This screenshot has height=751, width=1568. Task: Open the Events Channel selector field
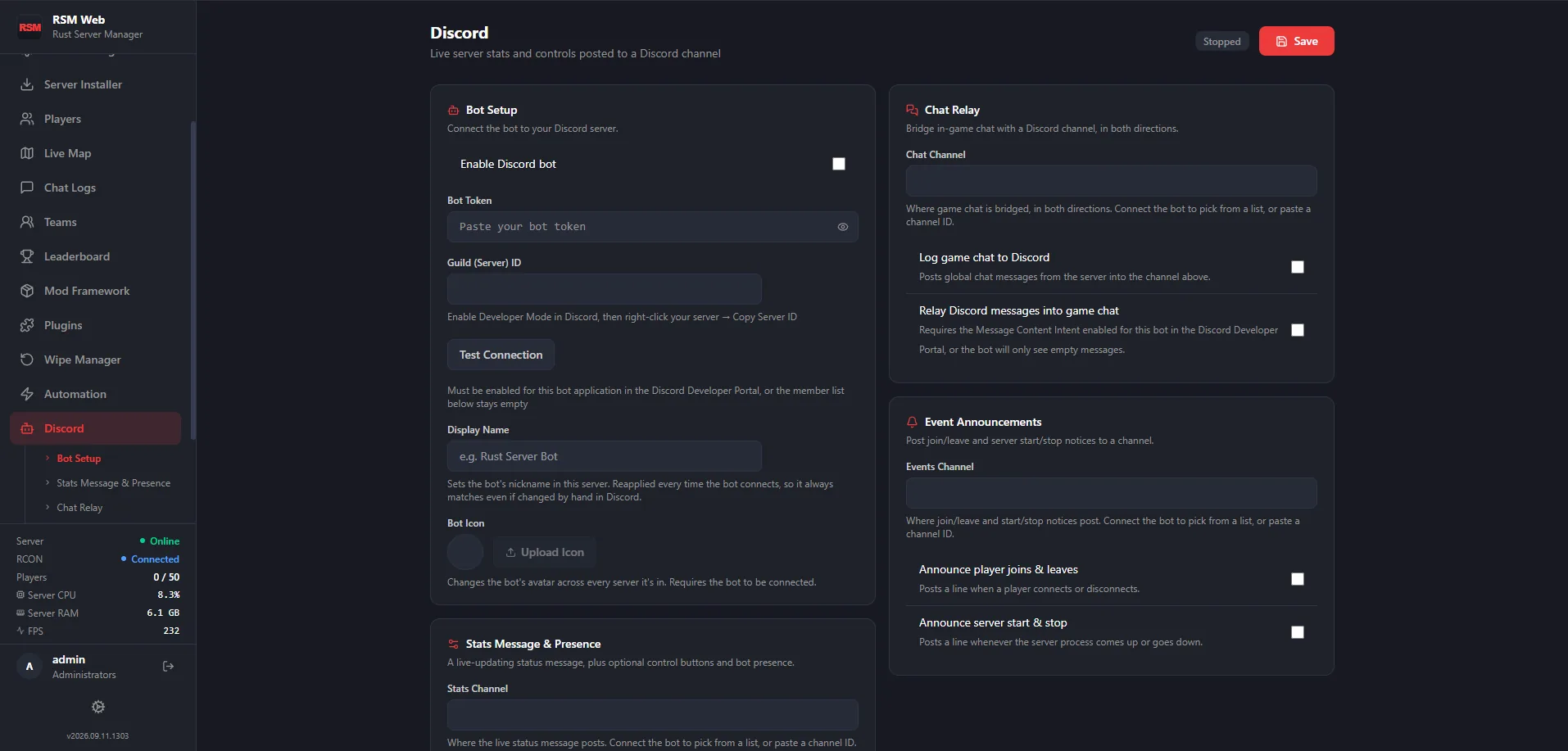click(x=1111, y=493)
